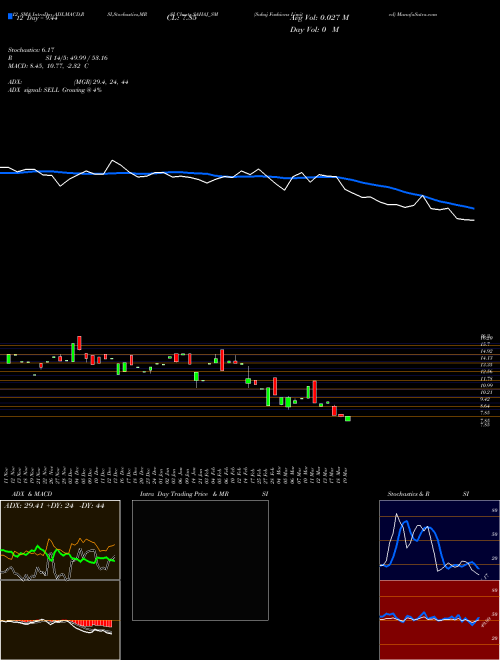Click the '14.92' price axis label
The image size is (500, 660).
click(x=486, y=351)
